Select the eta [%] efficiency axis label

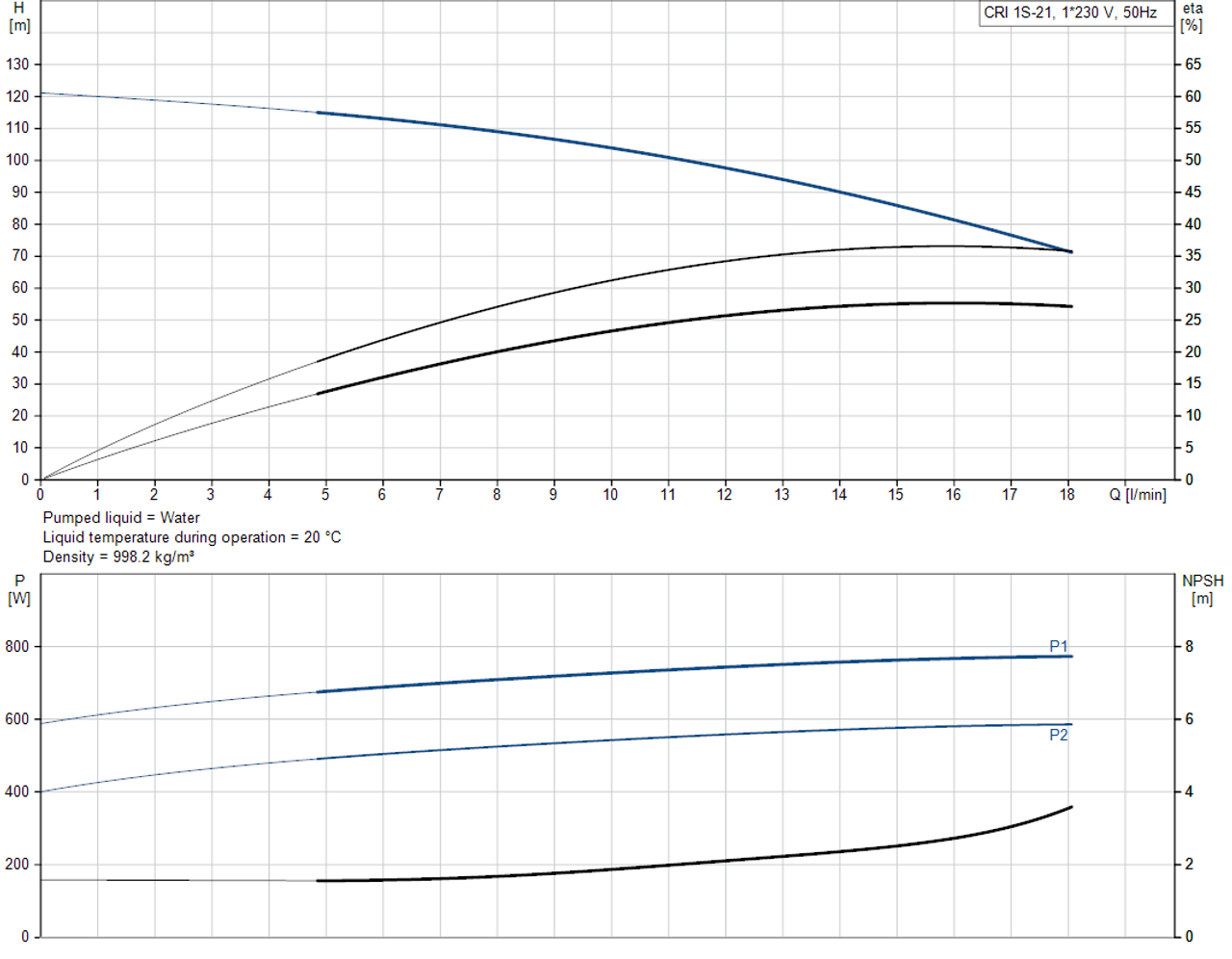[x=1193, y=16]
